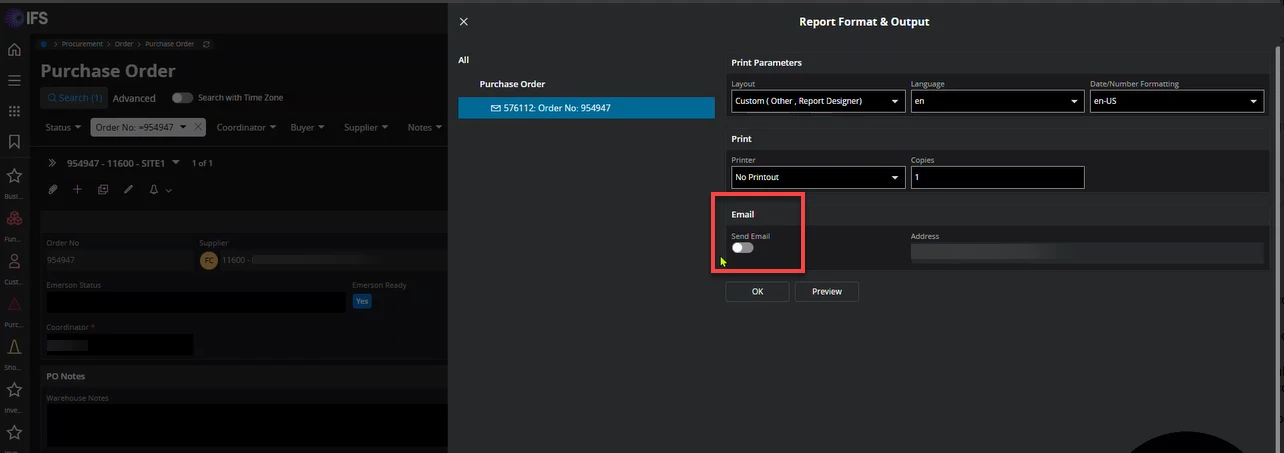Close the Report Format & Output dialog
Viewport: 1284px width, 453px height.
click(463, 21)
